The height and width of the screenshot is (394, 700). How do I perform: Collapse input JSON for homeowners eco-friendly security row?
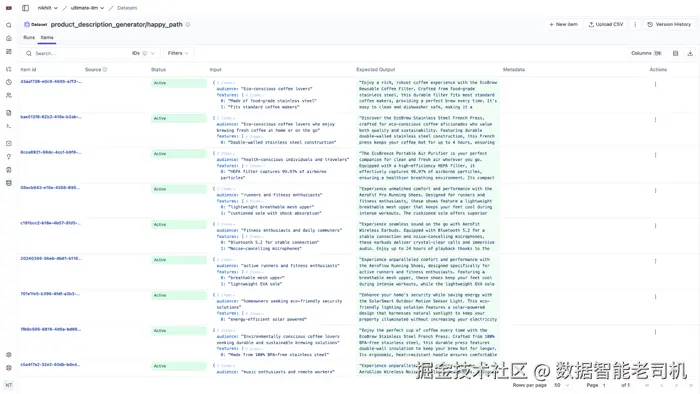coord(214,295)
